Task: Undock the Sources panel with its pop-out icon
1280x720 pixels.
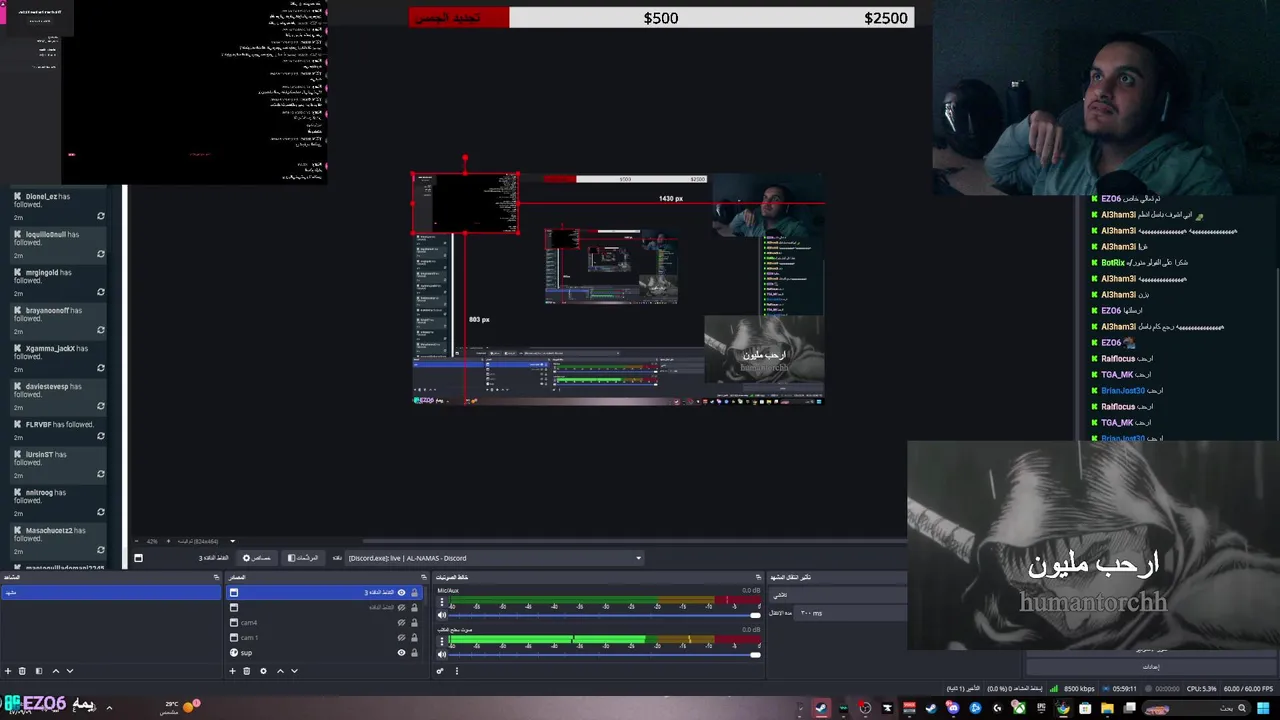Action: [423, 577]
